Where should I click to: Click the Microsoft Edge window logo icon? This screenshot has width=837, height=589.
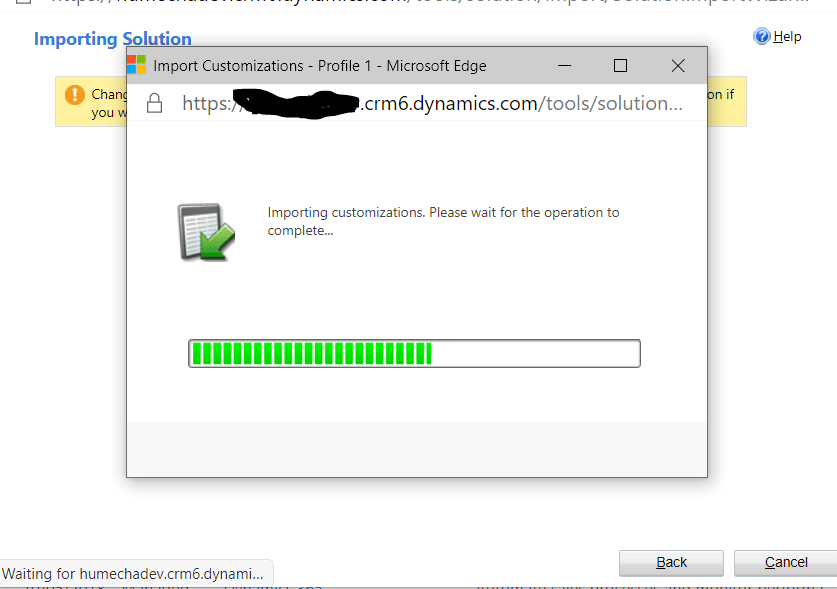137,65
